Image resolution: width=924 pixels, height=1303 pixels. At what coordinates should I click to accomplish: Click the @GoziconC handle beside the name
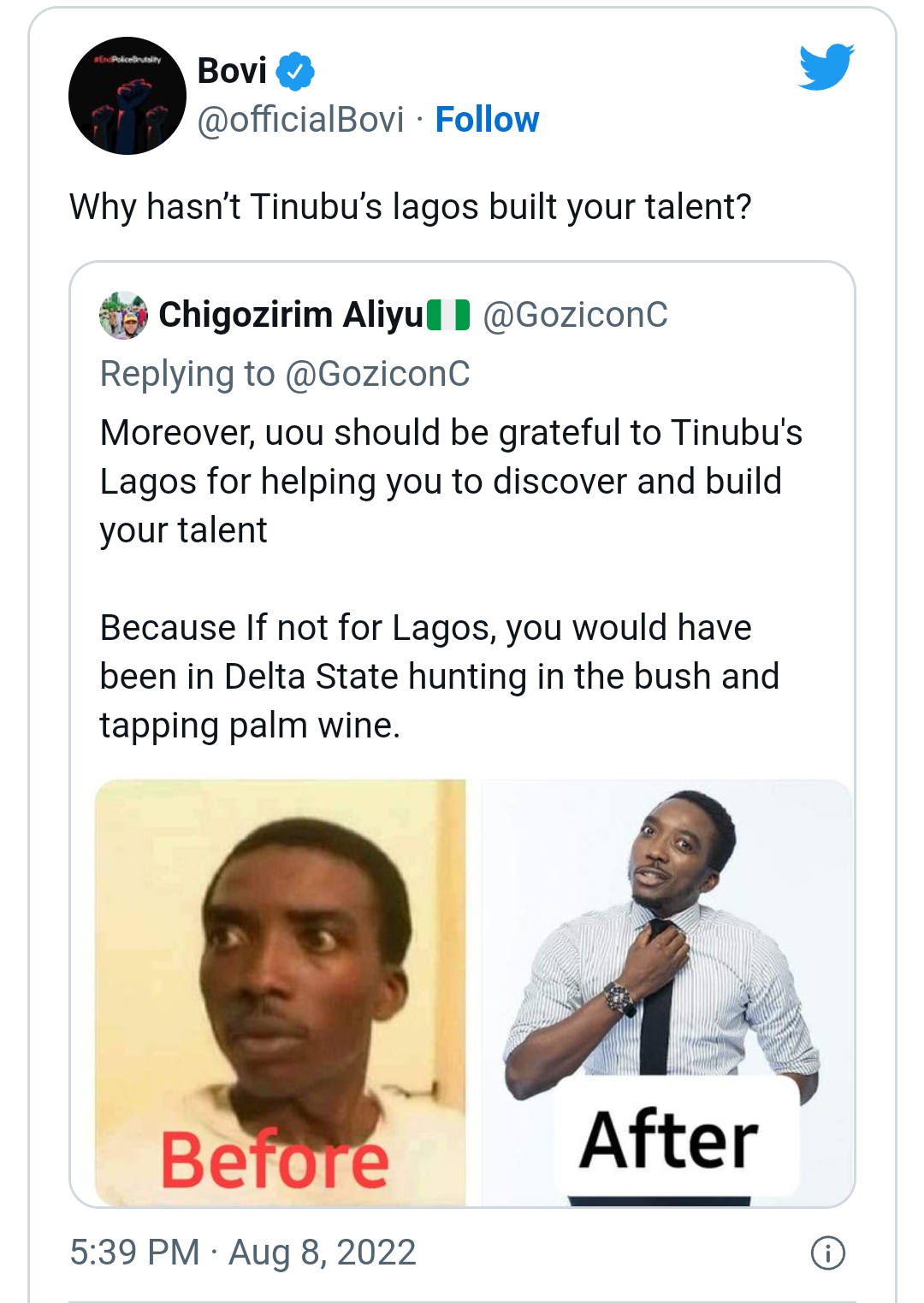[x=575, y=315]
